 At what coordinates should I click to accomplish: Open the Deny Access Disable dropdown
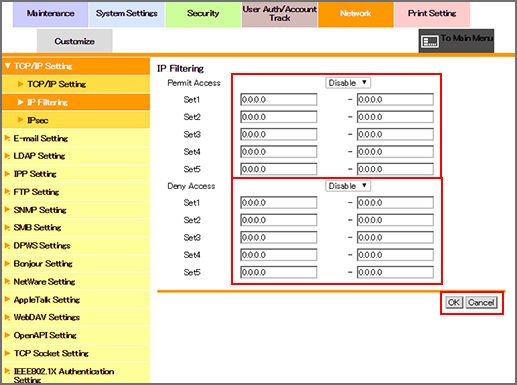click(x=348, y=186)
